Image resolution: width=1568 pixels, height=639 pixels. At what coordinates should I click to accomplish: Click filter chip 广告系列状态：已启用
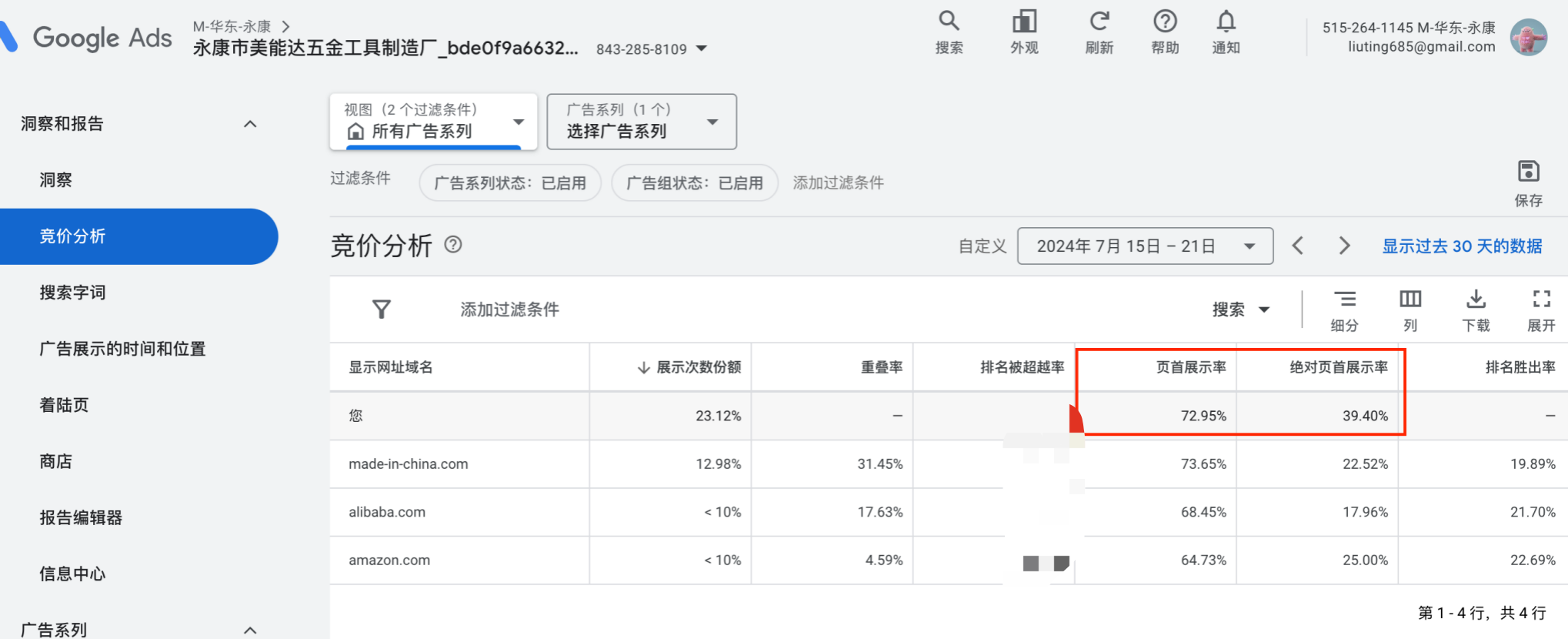pos(510,183)
